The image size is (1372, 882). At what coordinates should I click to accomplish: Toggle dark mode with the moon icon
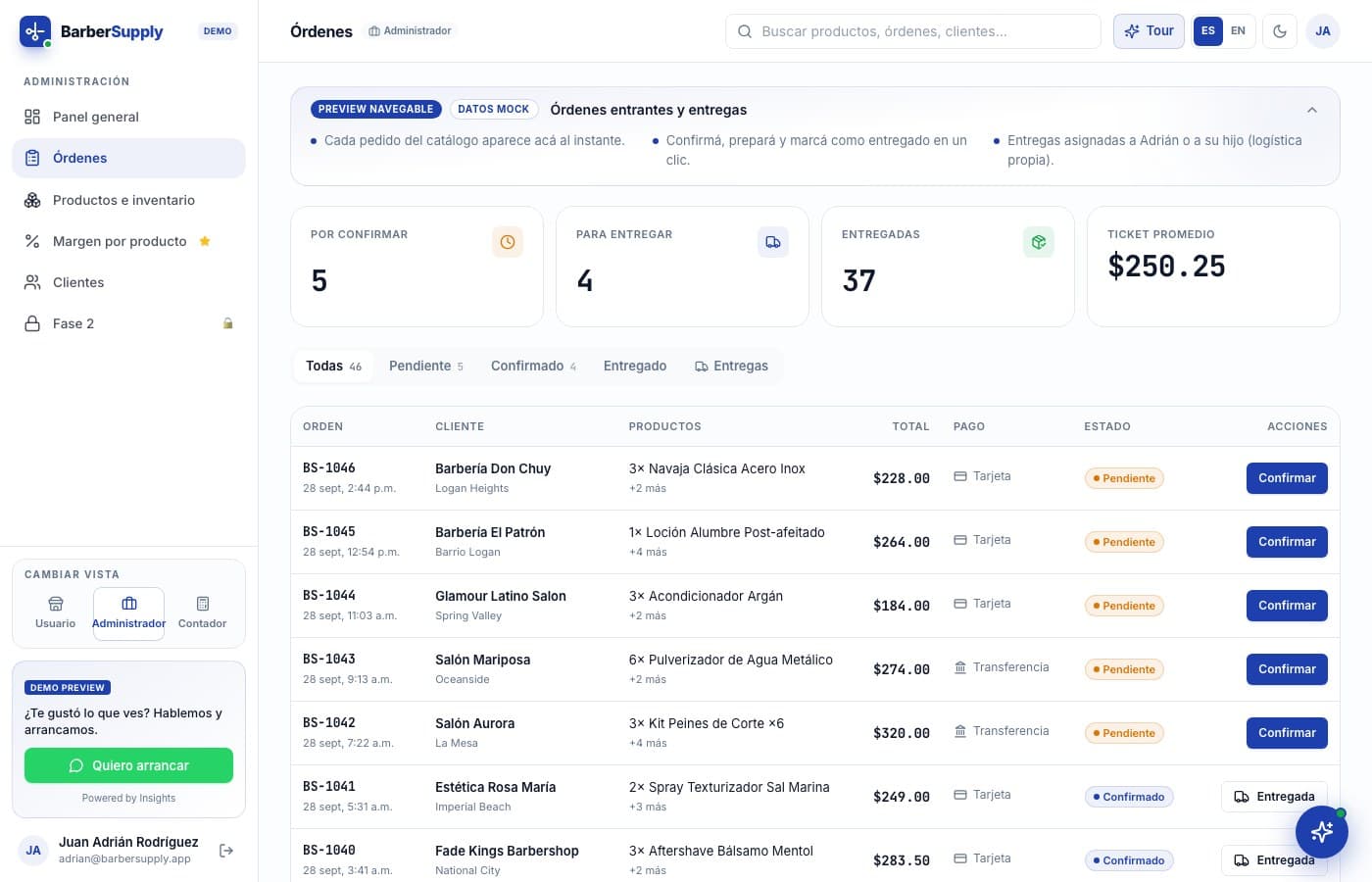pyautogui.click(x=1280, y=31)
